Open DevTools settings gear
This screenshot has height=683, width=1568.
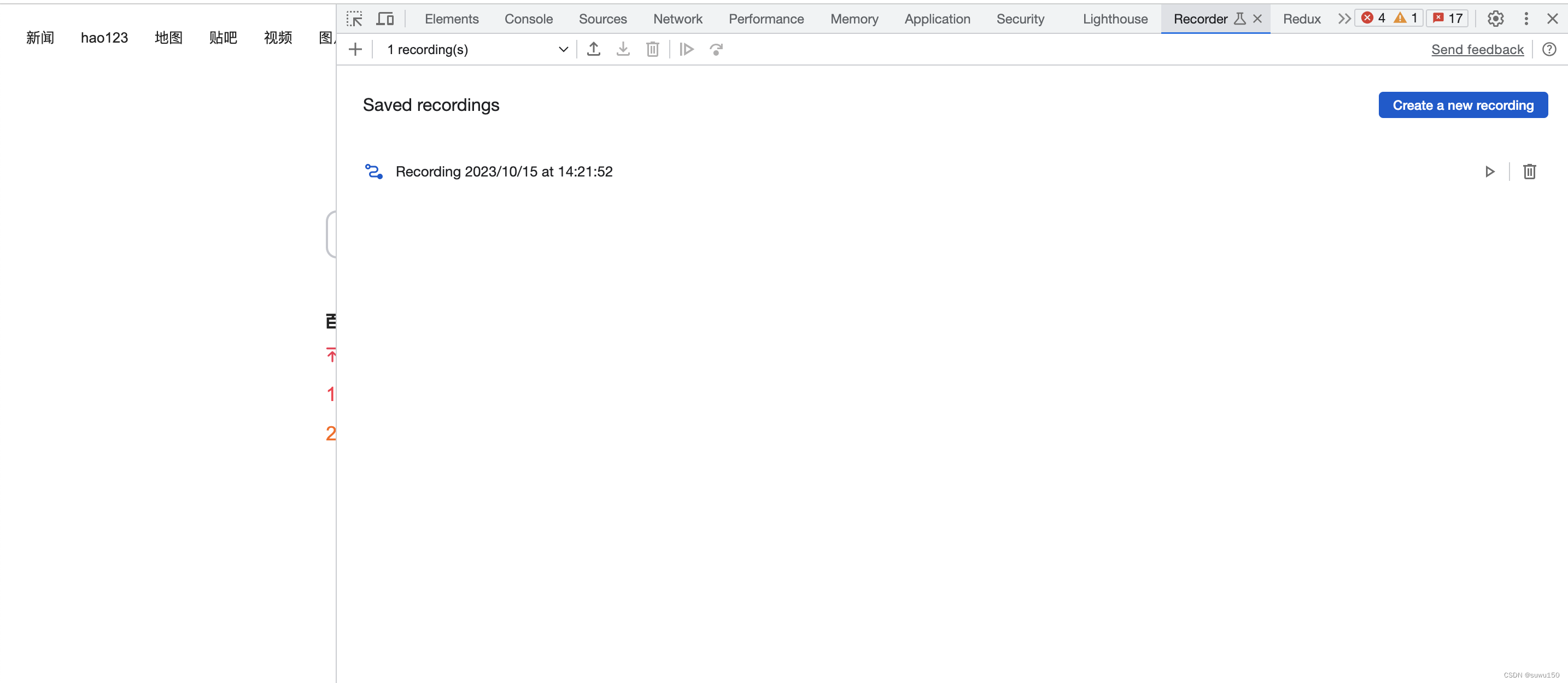[x=1496, y=19]
